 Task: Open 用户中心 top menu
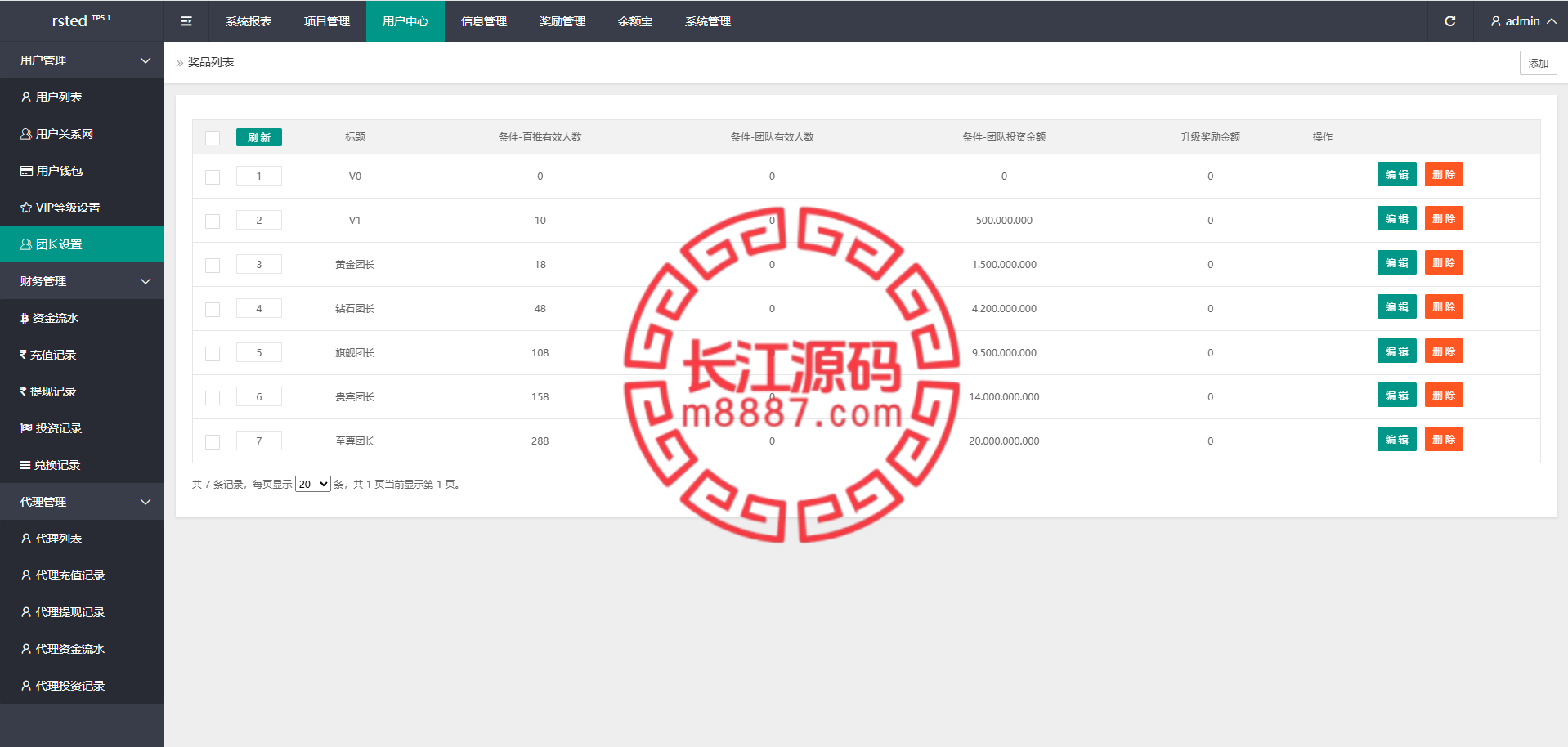click(x=405, y=21)
